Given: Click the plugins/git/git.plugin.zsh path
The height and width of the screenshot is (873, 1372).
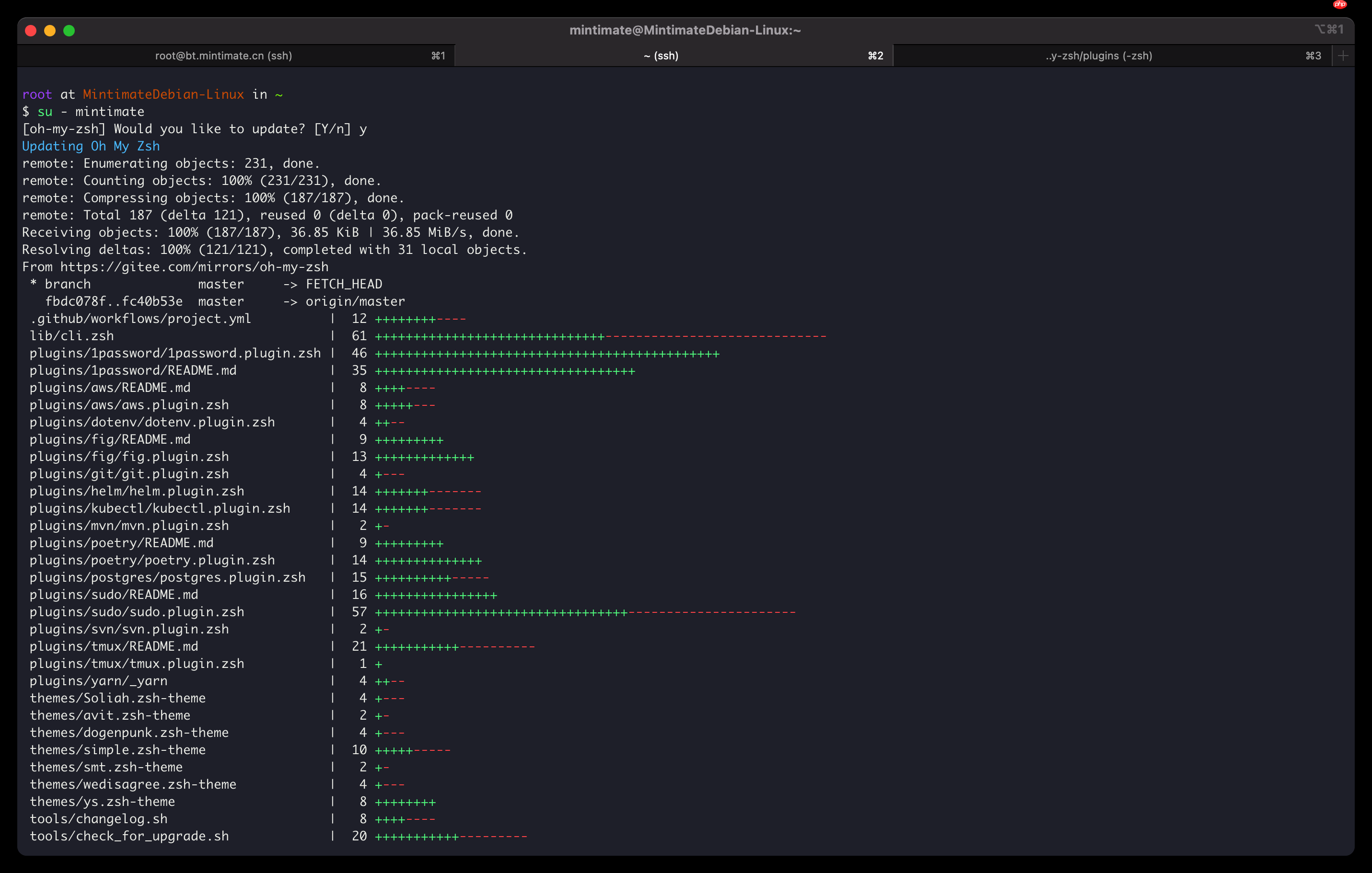Looking at the screenshot, I should click(x=129, y=473).
